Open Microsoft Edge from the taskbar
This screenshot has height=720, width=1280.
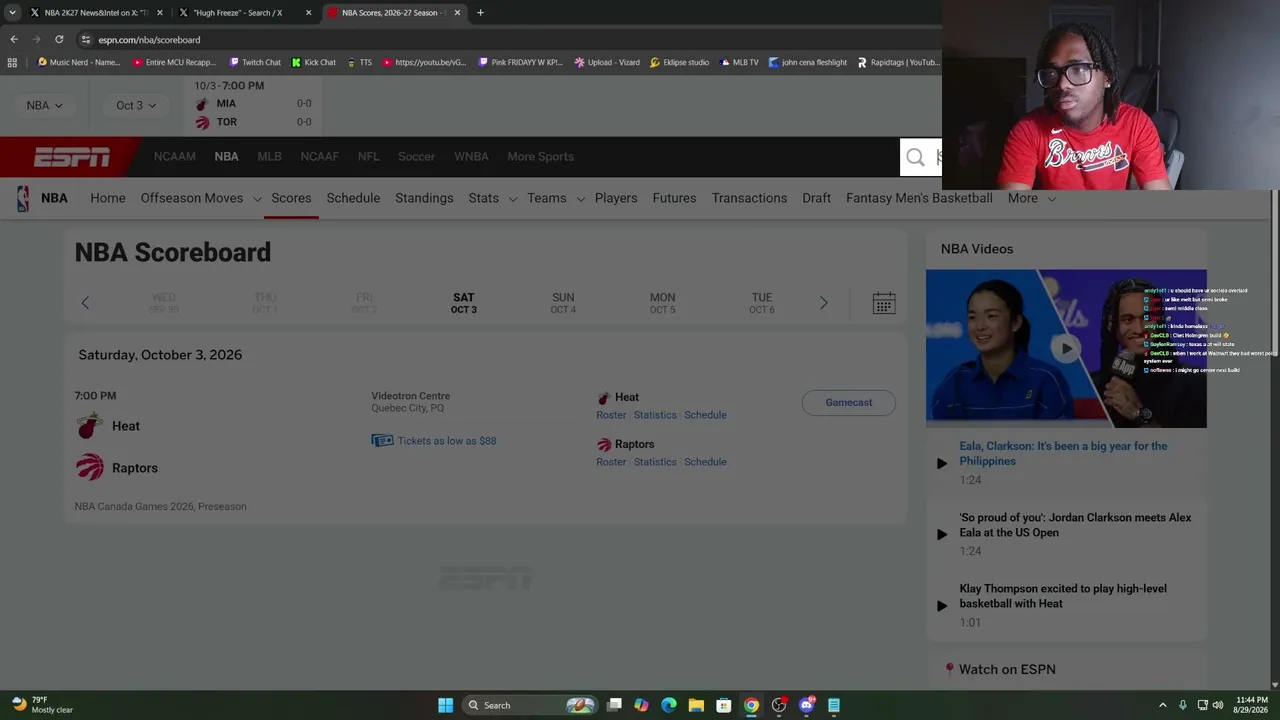tap(668, 705)
